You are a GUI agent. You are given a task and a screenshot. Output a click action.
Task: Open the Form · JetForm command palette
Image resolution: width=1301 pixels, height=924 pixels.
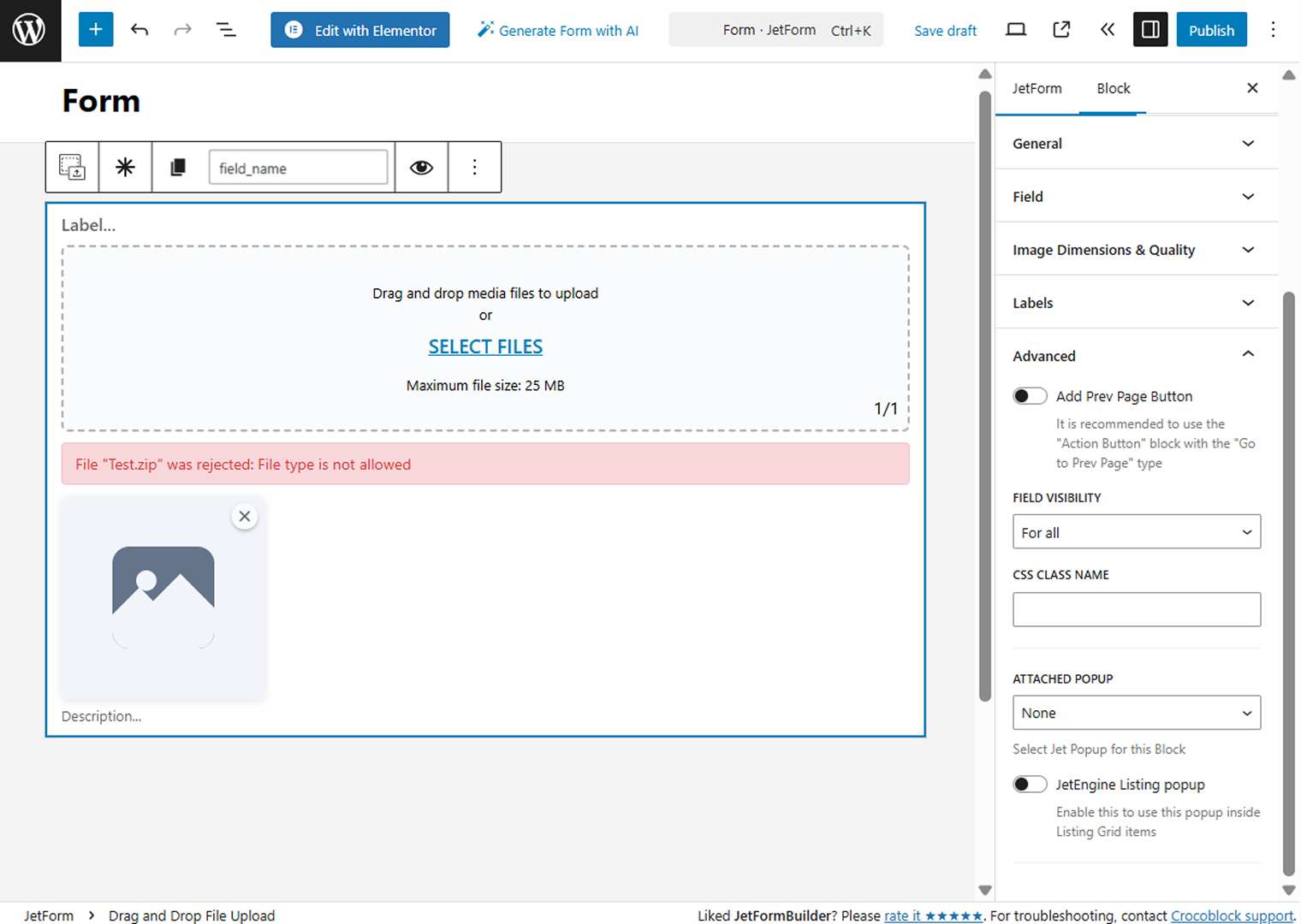pyautogui.click(x=775, y=30)
